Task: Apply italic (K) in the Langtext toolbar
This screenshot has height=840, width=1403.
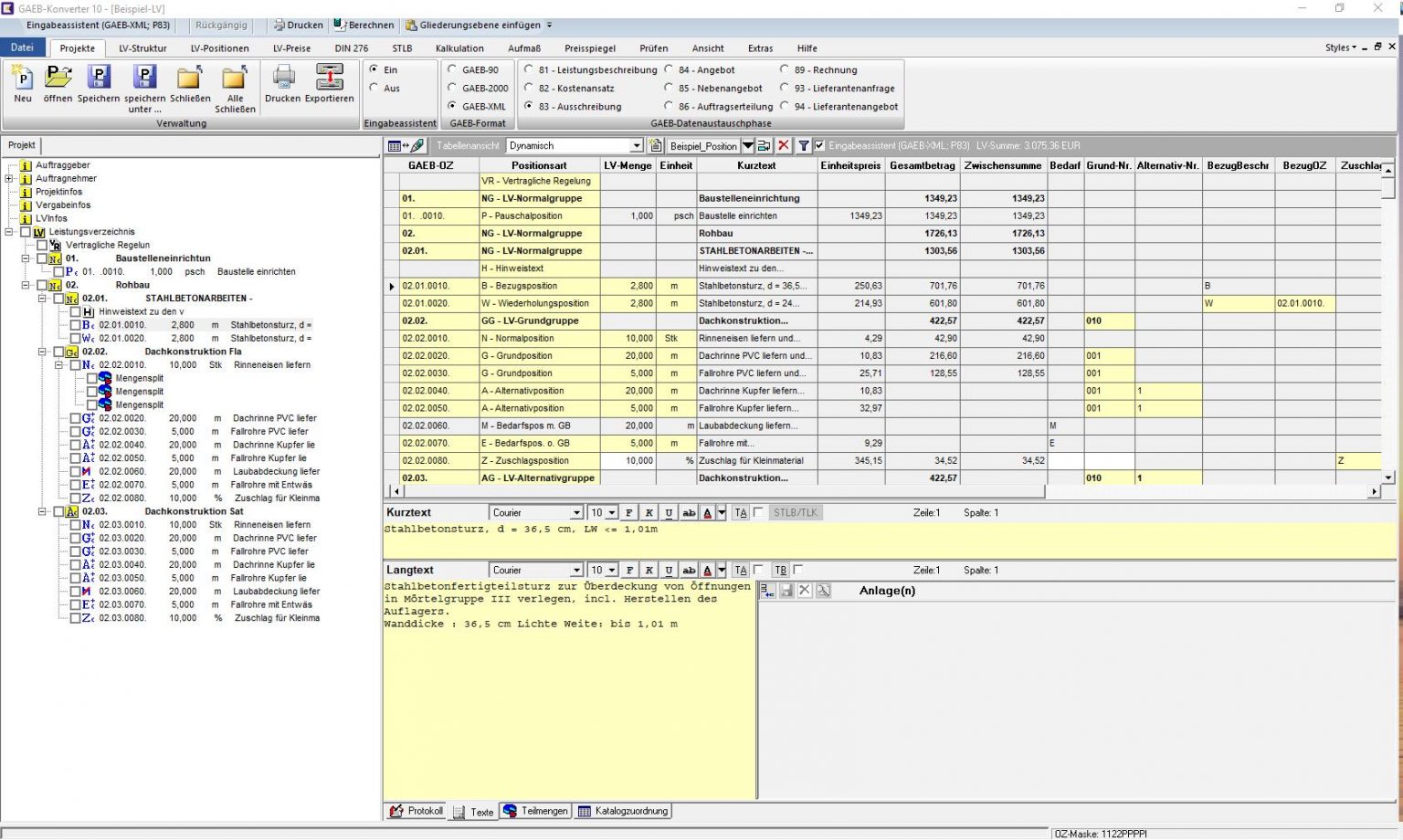Action: coord(649,571)
